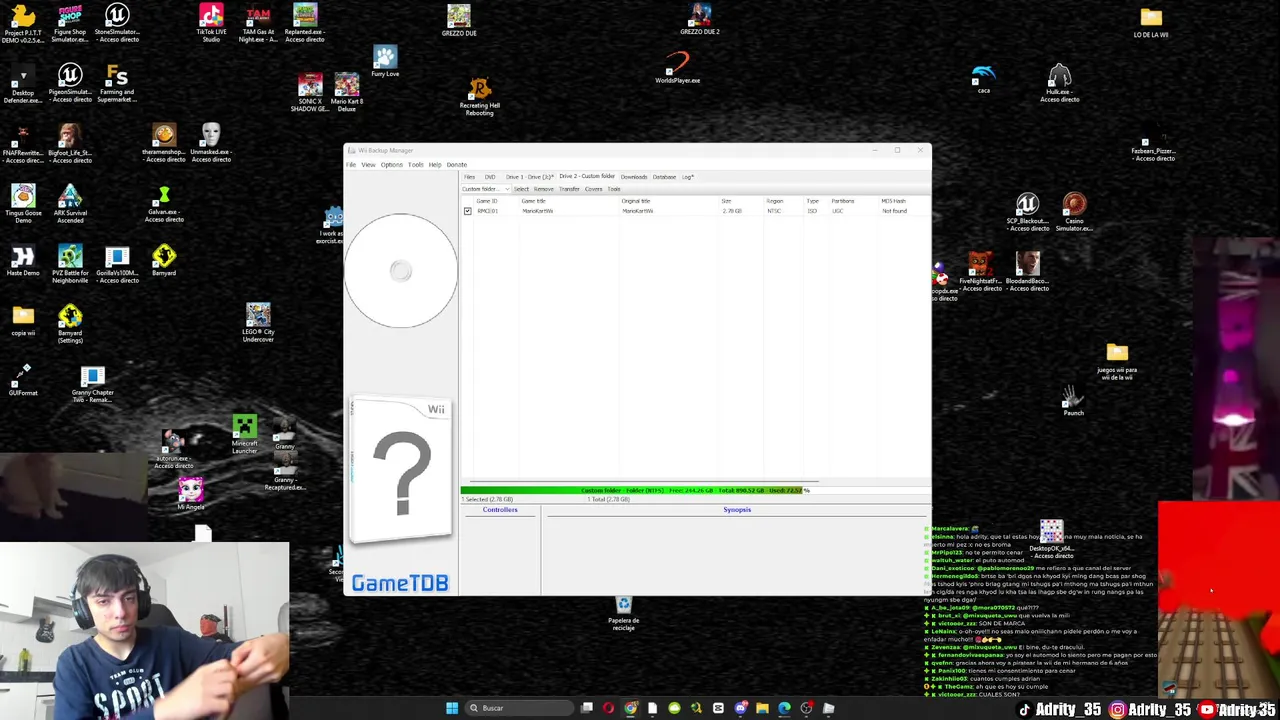1280x720 pixels.
Task: Open the Minecraft Launcher desktop icon
Action: point(245,435)
